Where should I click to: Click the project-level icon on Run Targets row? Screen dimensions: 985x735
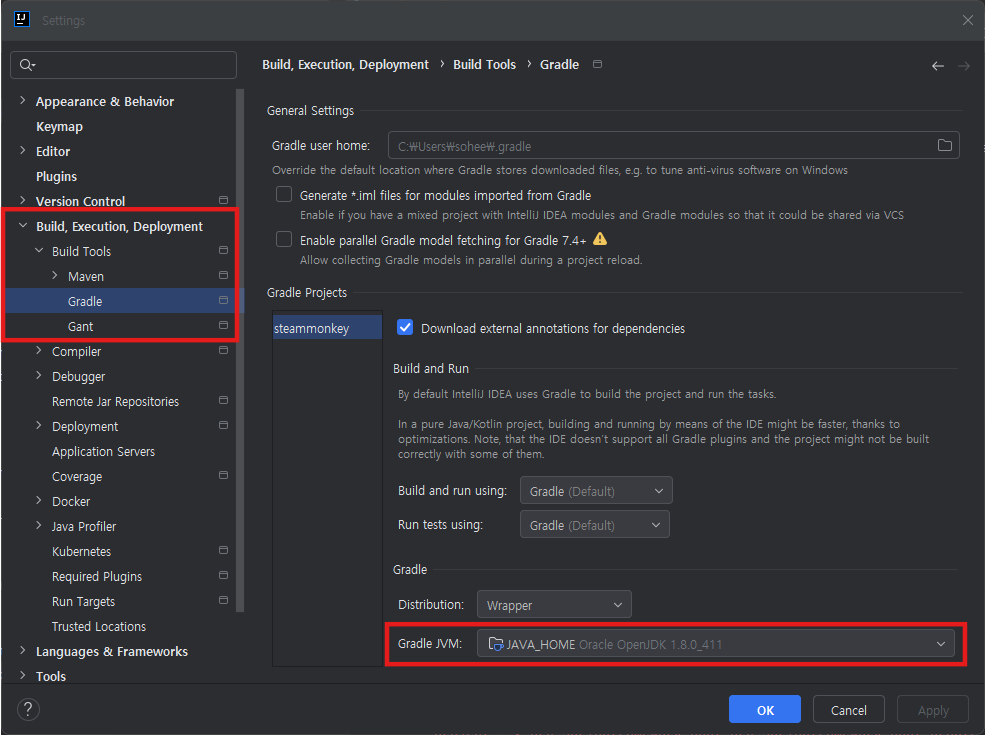223,601
